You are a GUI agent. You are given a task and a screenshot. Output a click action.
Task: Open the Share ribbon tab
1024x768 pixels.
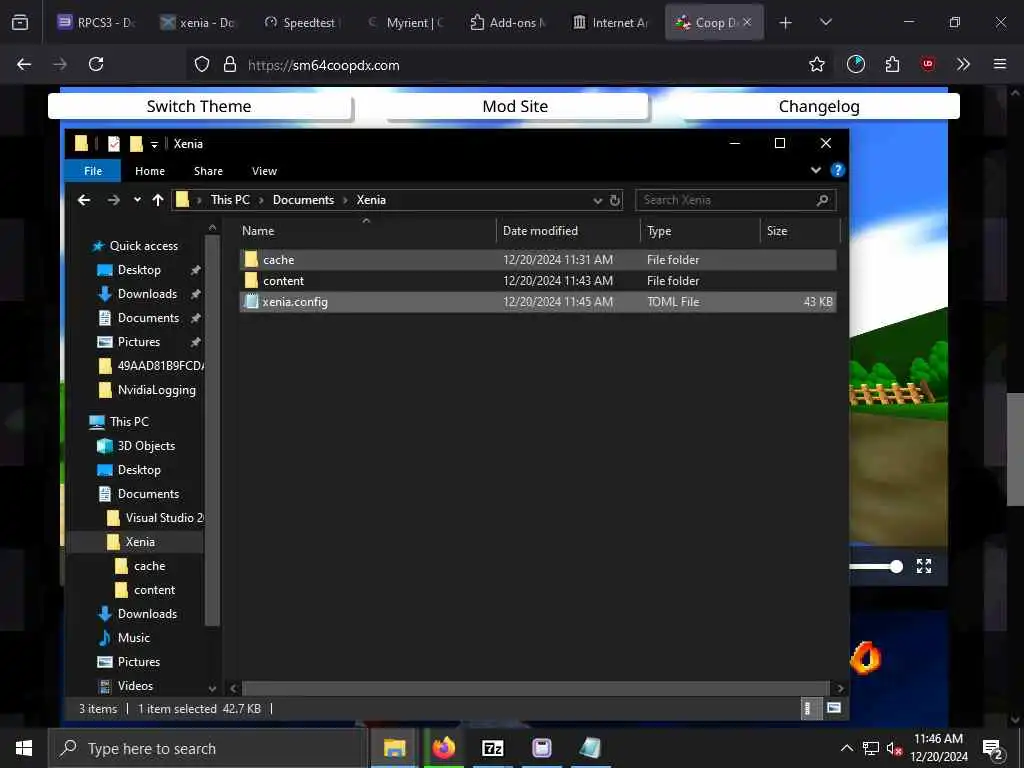click(x=208, y=171)
